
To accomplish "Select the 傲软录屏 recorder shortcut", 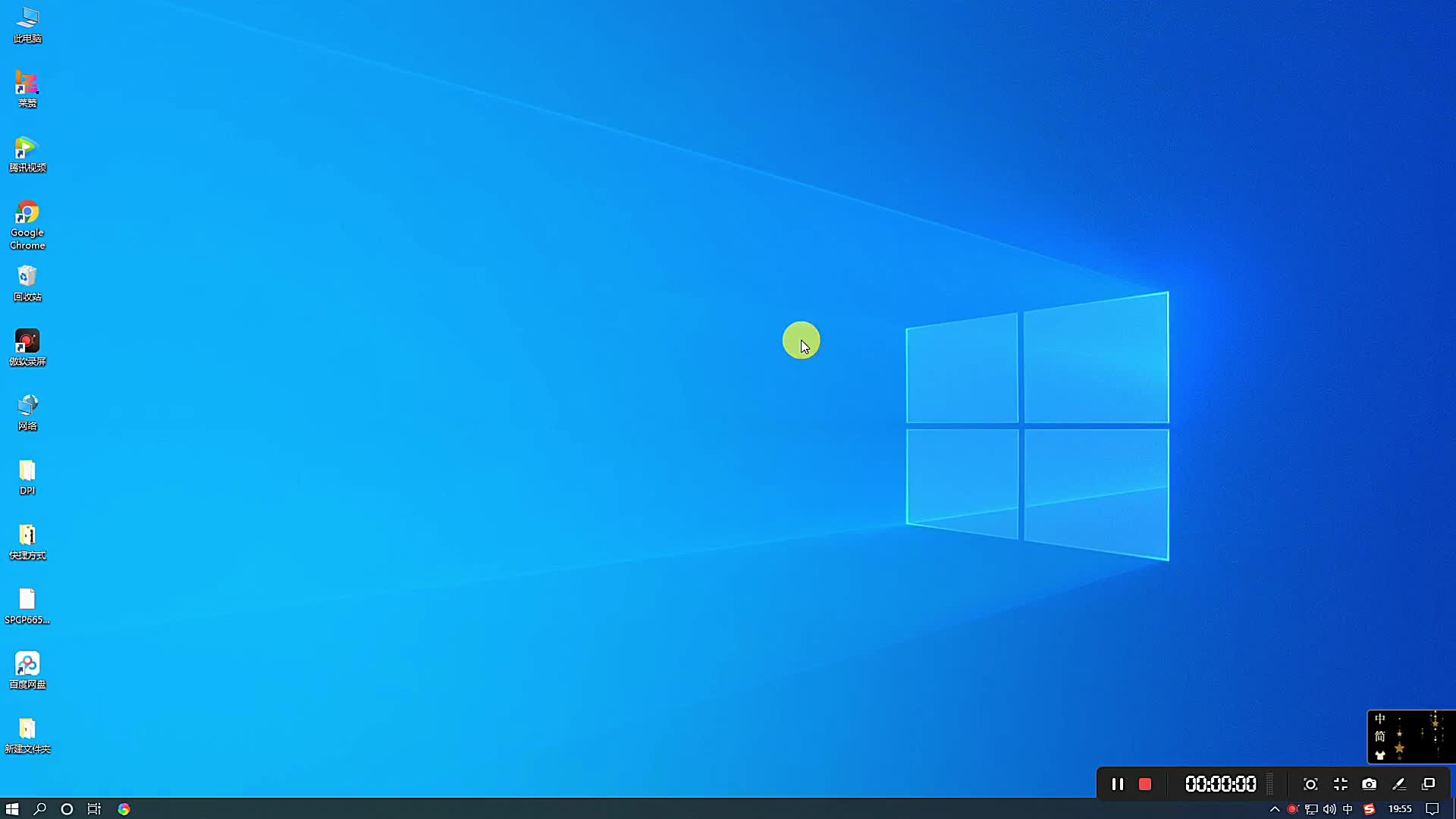I will 27,348.
